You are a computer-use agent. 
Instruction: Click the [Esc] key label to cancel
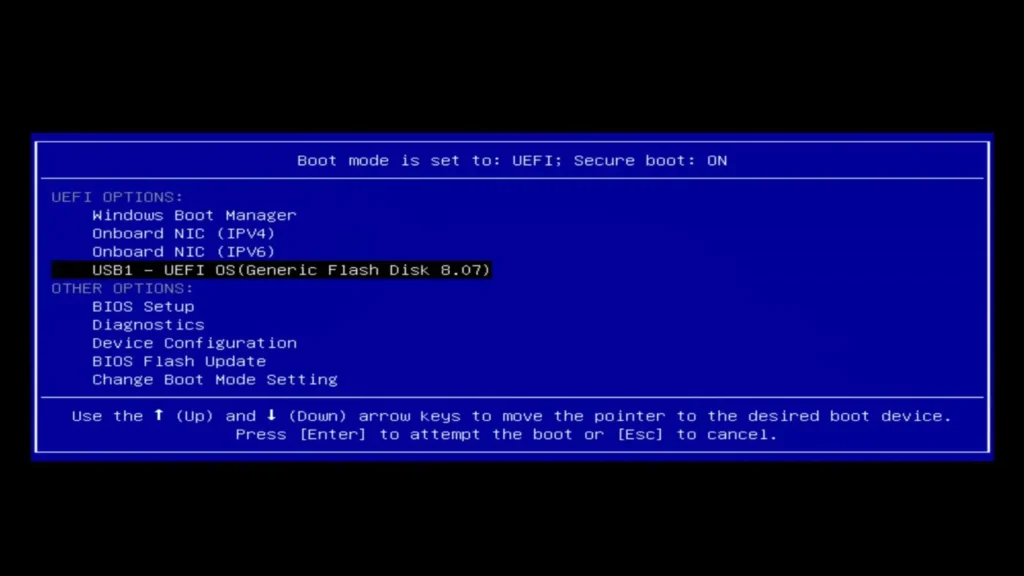pyautogui.click(x=640, y=435)
